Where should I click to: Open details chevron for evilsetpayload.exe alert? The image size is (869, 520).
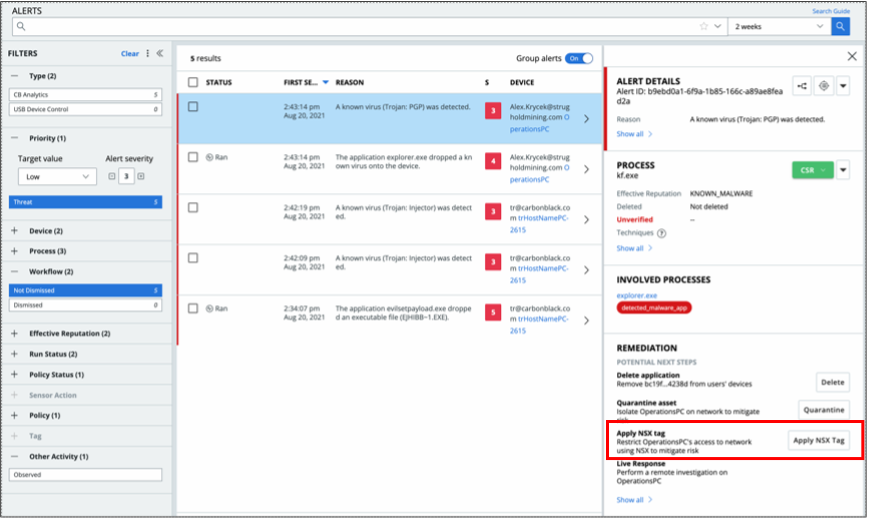coord(586,320)
